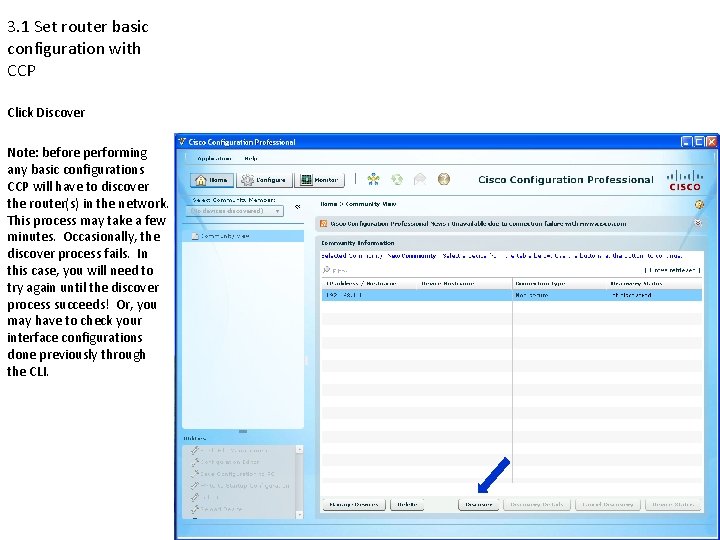
Task: Open the Select Community Member dropdown
Action: coord(235,211)
